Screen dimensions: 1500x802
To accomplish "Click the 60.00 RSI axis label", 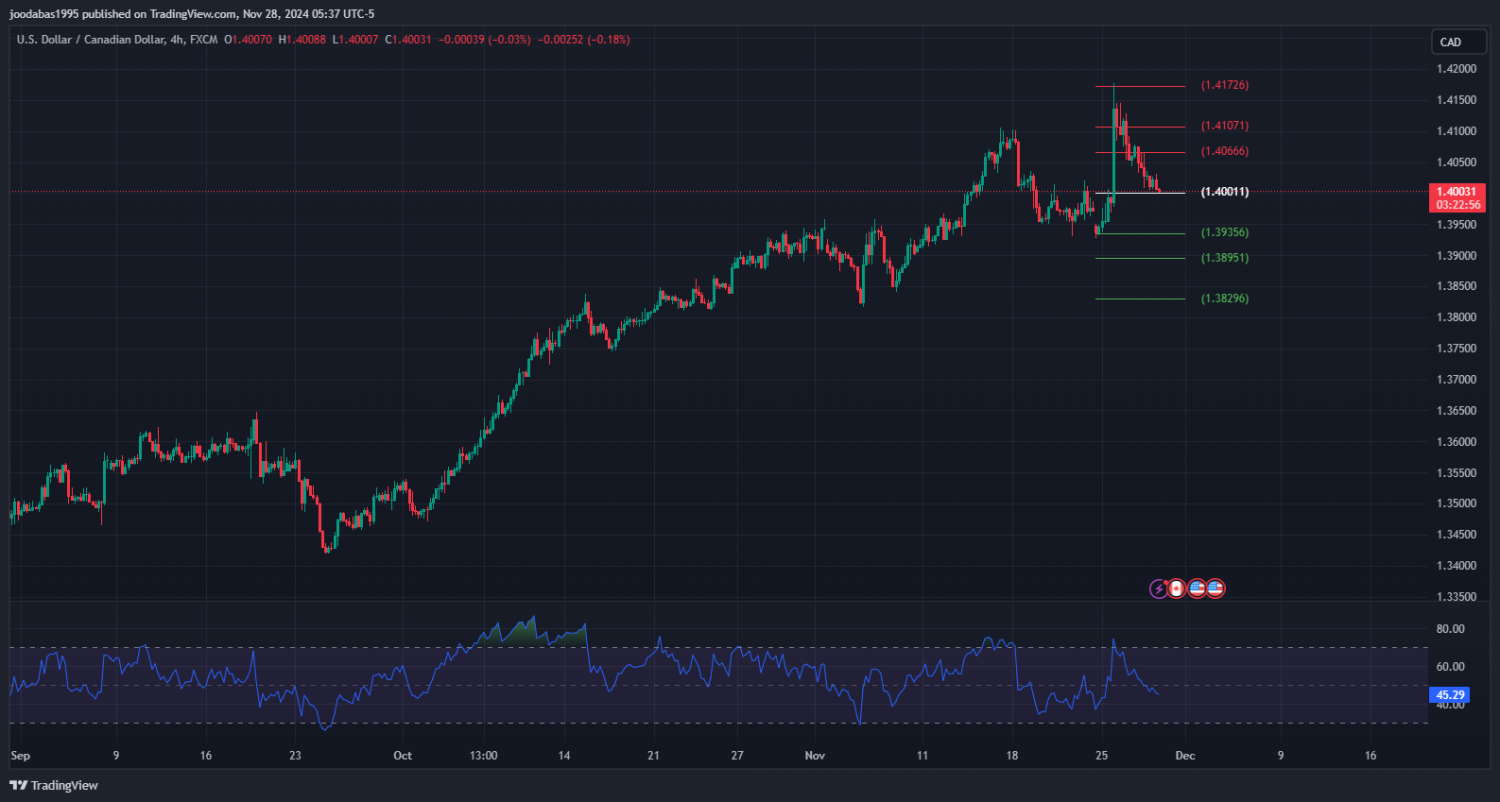I will tap(1452, 667).
